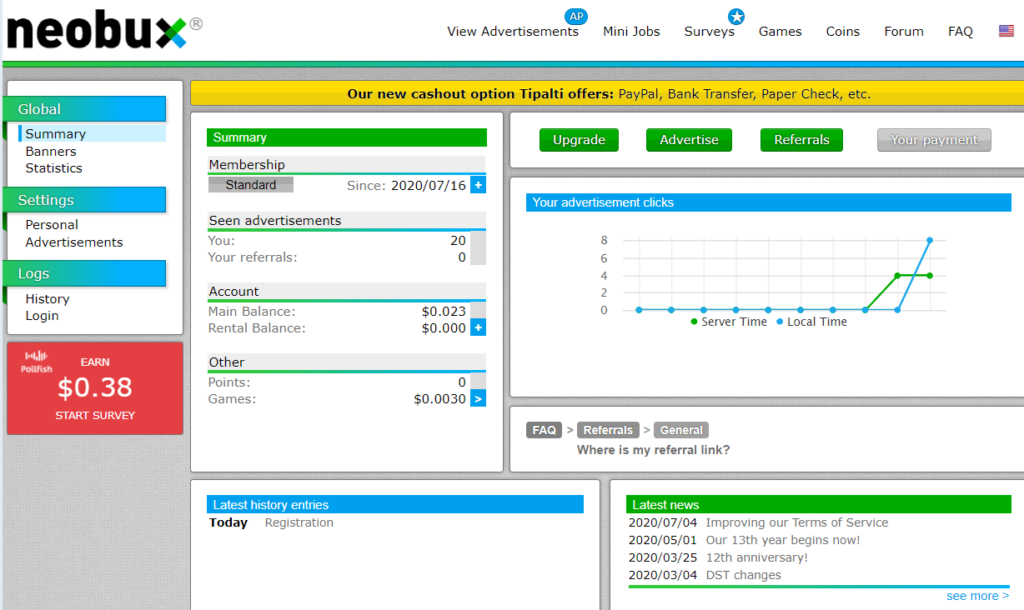Open news 'DST changes'

pos(743,575)
